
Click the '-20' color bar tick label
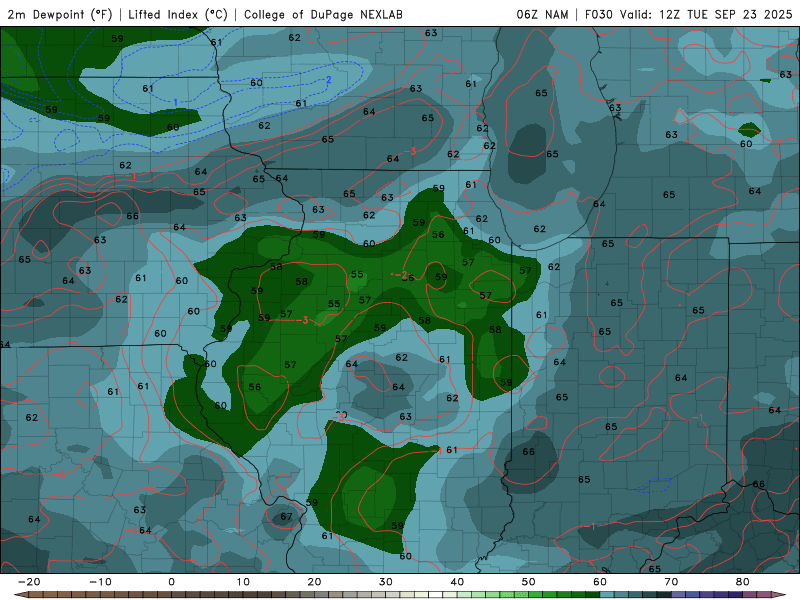[29, 582]
